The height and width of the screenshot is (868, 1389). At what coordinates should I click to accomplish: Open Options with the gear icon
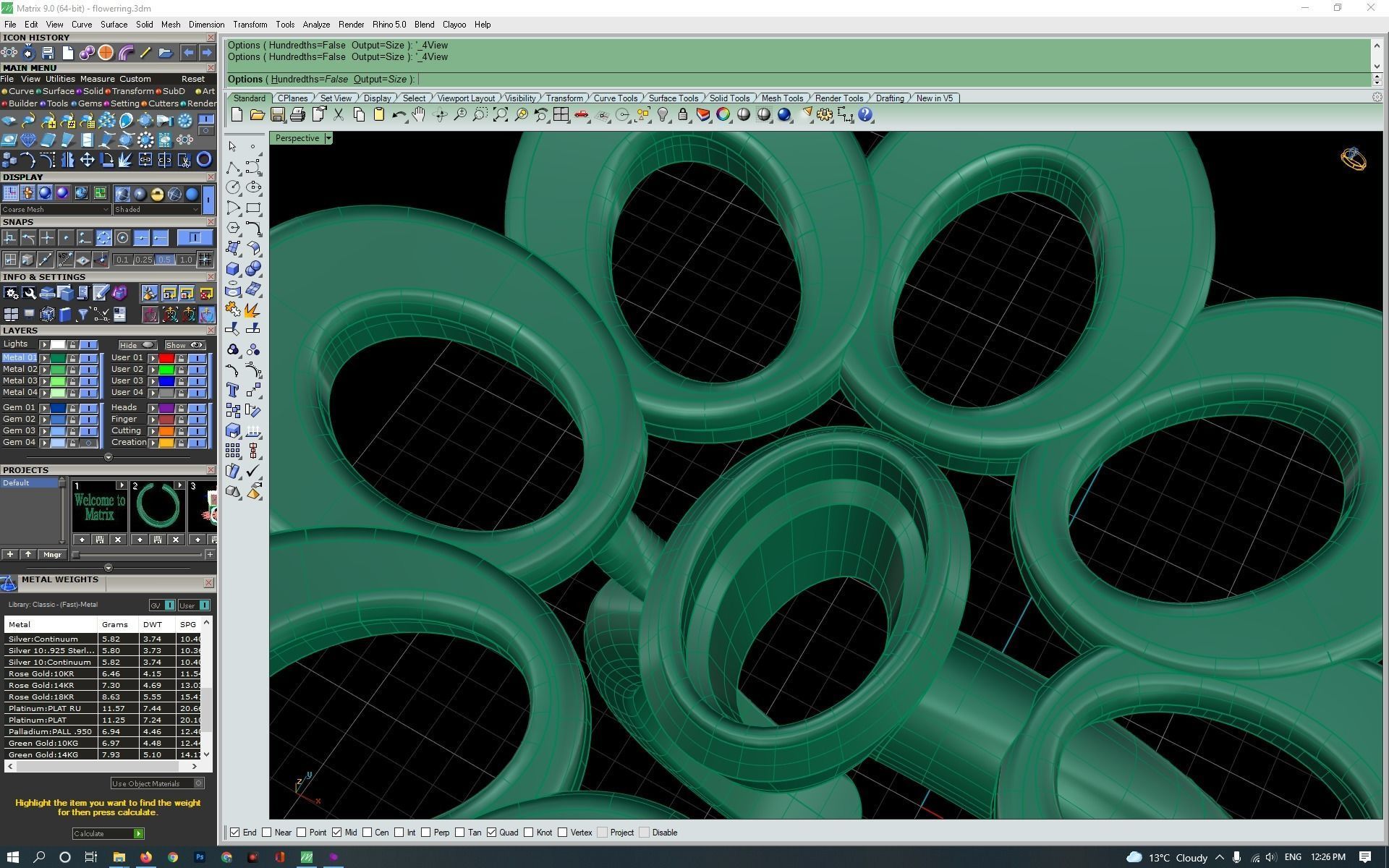[825, 115]
